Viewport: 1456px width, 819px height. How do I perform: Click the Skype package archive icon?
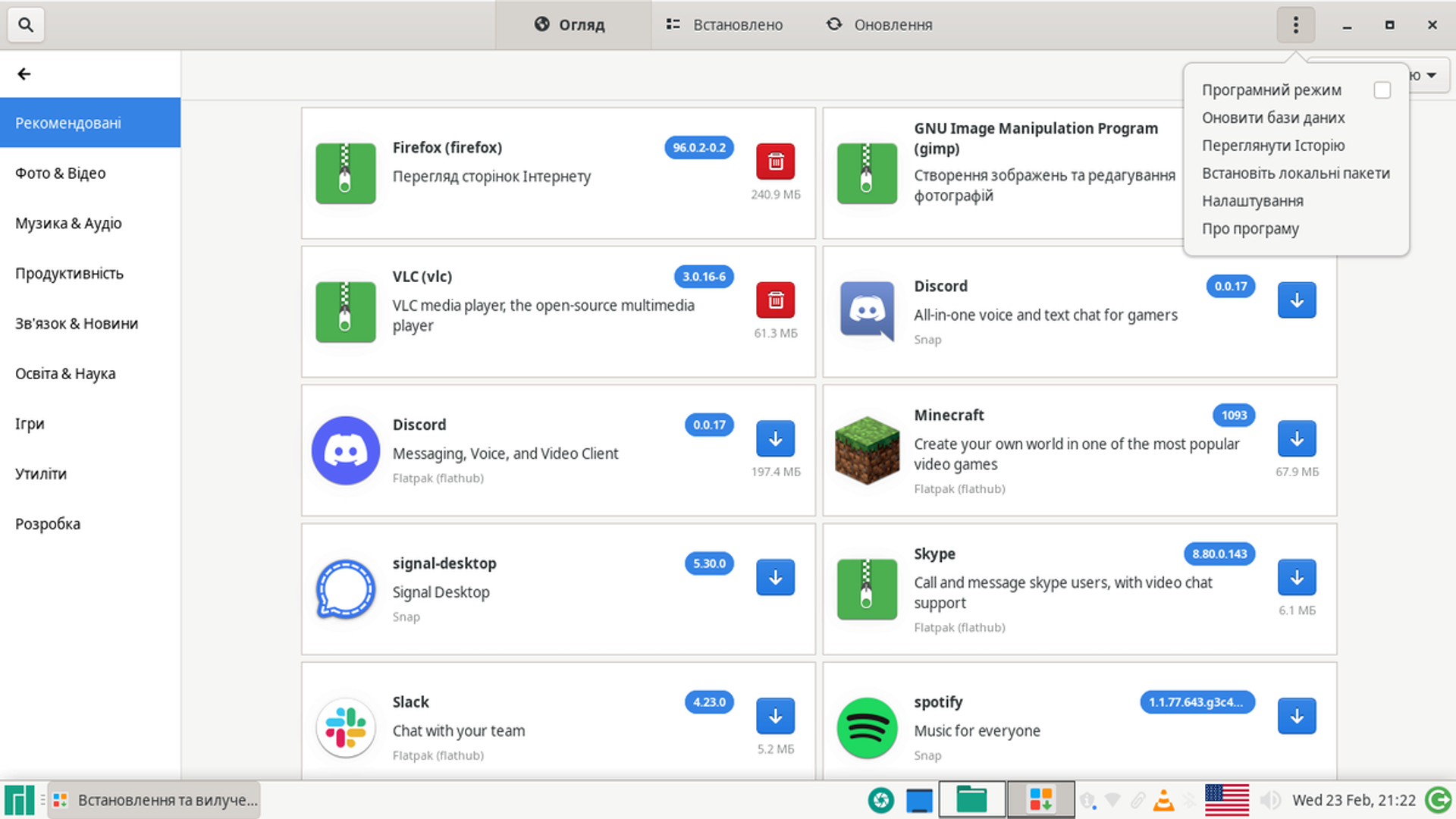click(x=868, y=589)
